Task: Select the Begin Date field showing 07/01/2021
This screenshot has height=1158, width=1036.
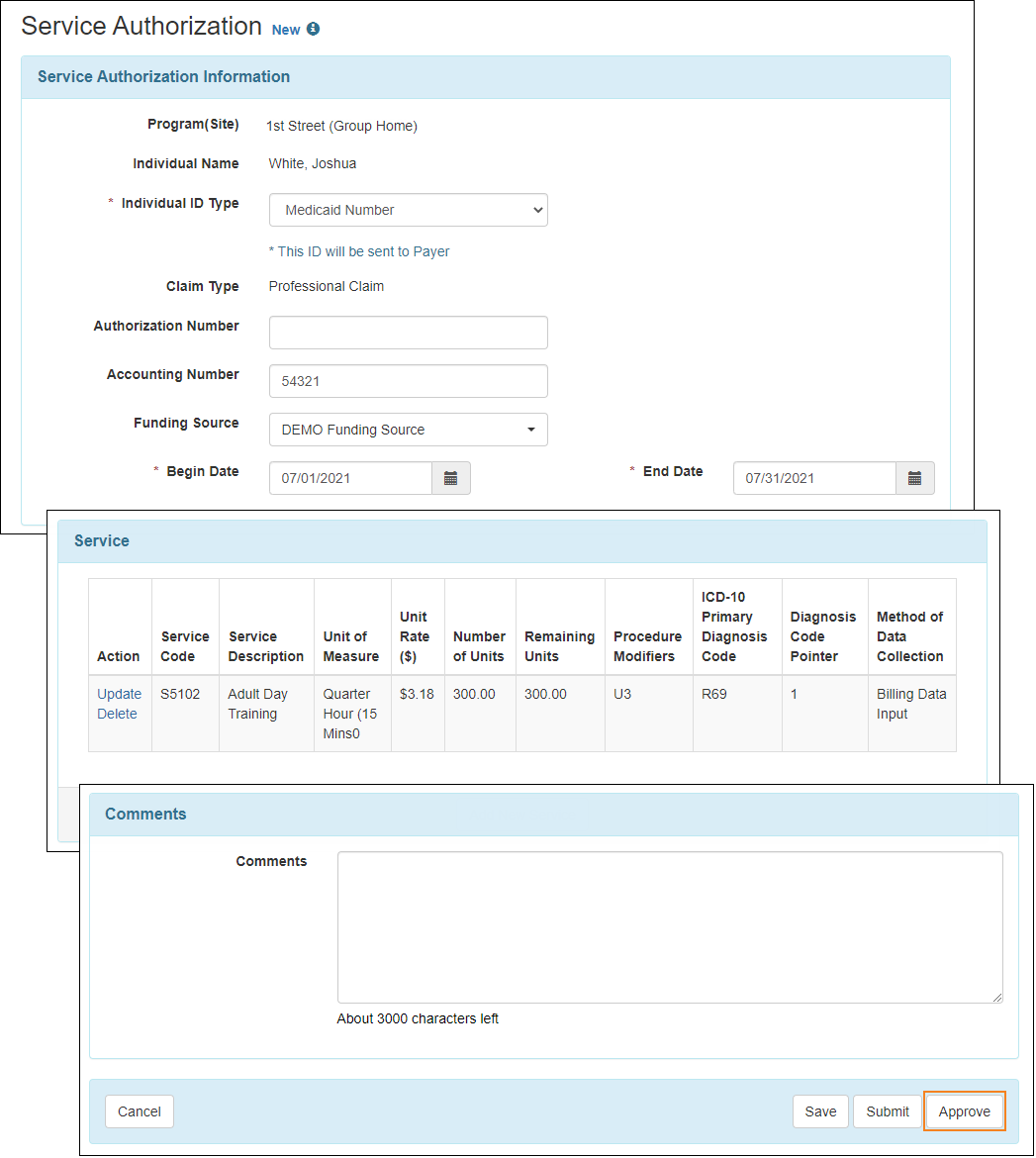Action: (349, 478)
